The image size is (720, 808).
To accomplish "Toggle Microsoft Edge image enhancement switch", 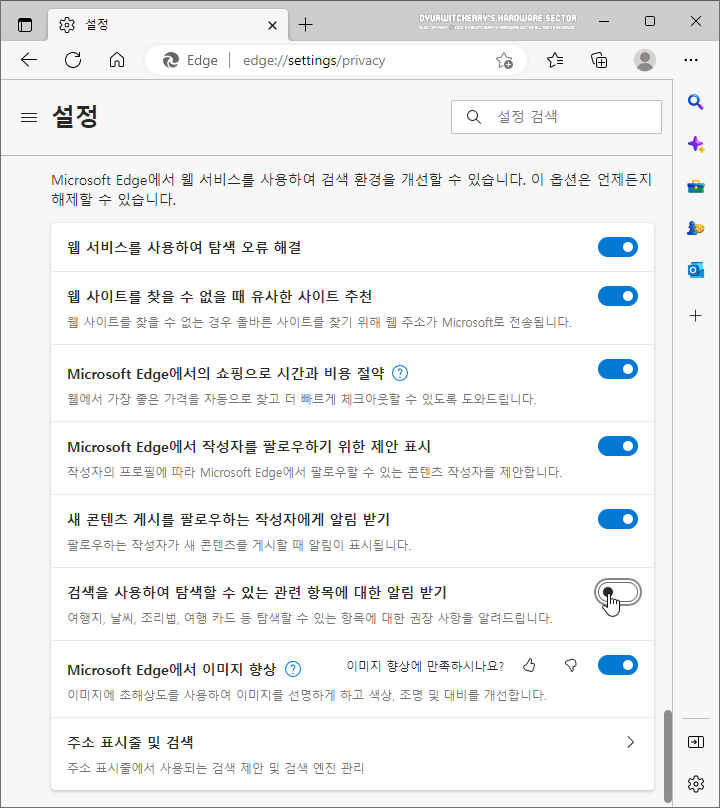I will click(x=618, y=665).
